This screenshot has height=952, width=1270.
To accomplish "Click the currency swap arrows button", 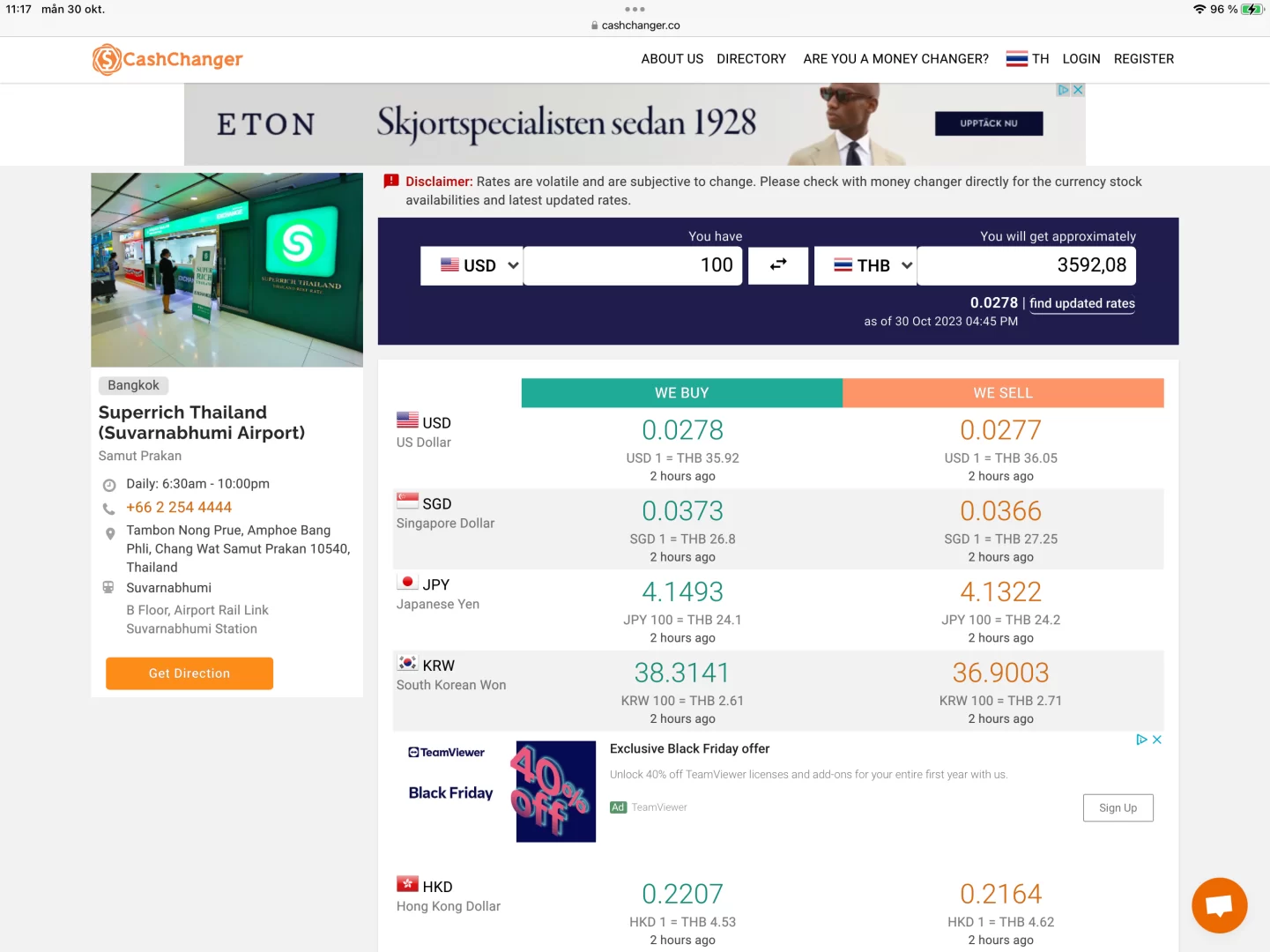I will pyautogui.click(x=778, y=265).
